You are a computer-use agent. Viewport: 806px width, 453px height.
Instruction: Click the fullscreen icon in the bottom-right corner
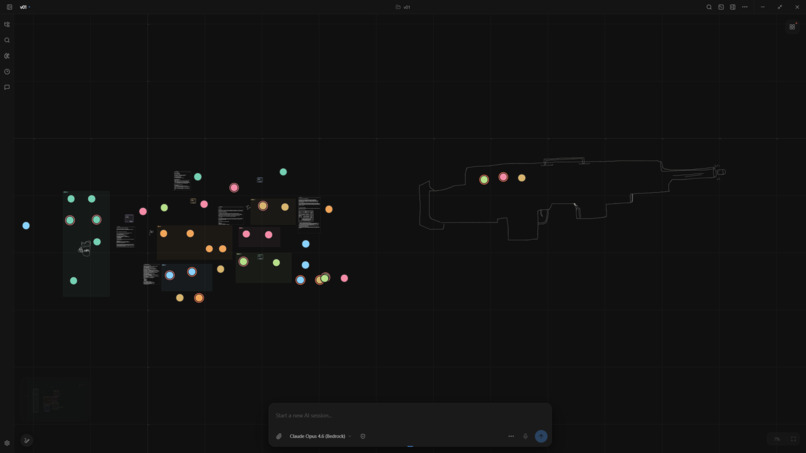793,439
